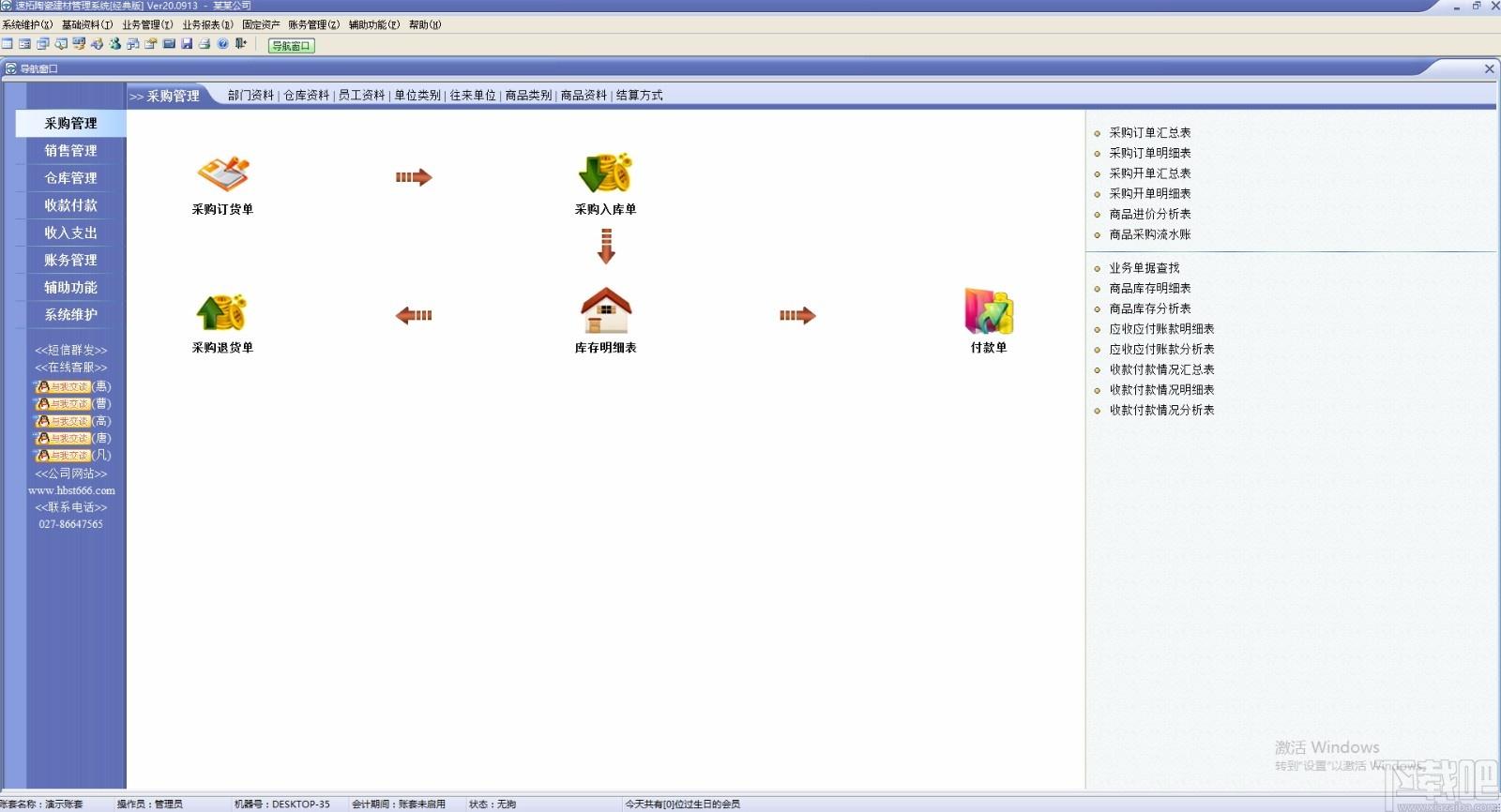This screenshot has width=1501, height=812.
Task: Open the 采购开单明细表 report
Action: 1150,194
